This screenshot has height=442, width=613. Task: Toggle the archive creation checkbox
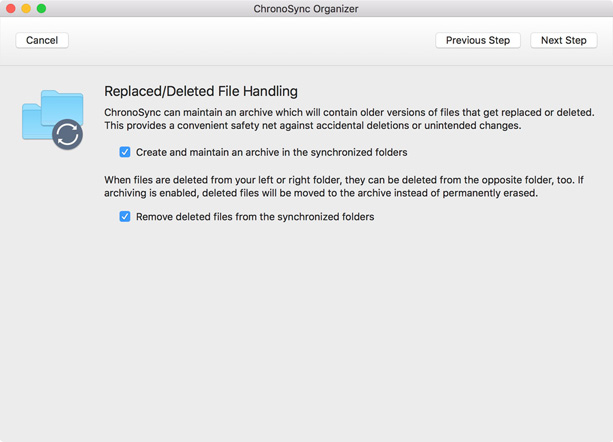point(125,152)
